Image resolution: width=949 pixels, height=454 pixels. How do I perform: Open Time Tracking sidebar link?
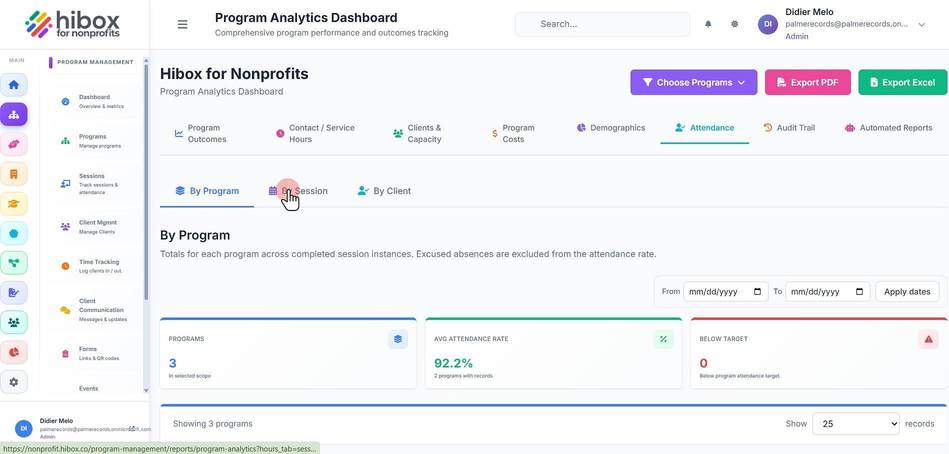[97, 266]
